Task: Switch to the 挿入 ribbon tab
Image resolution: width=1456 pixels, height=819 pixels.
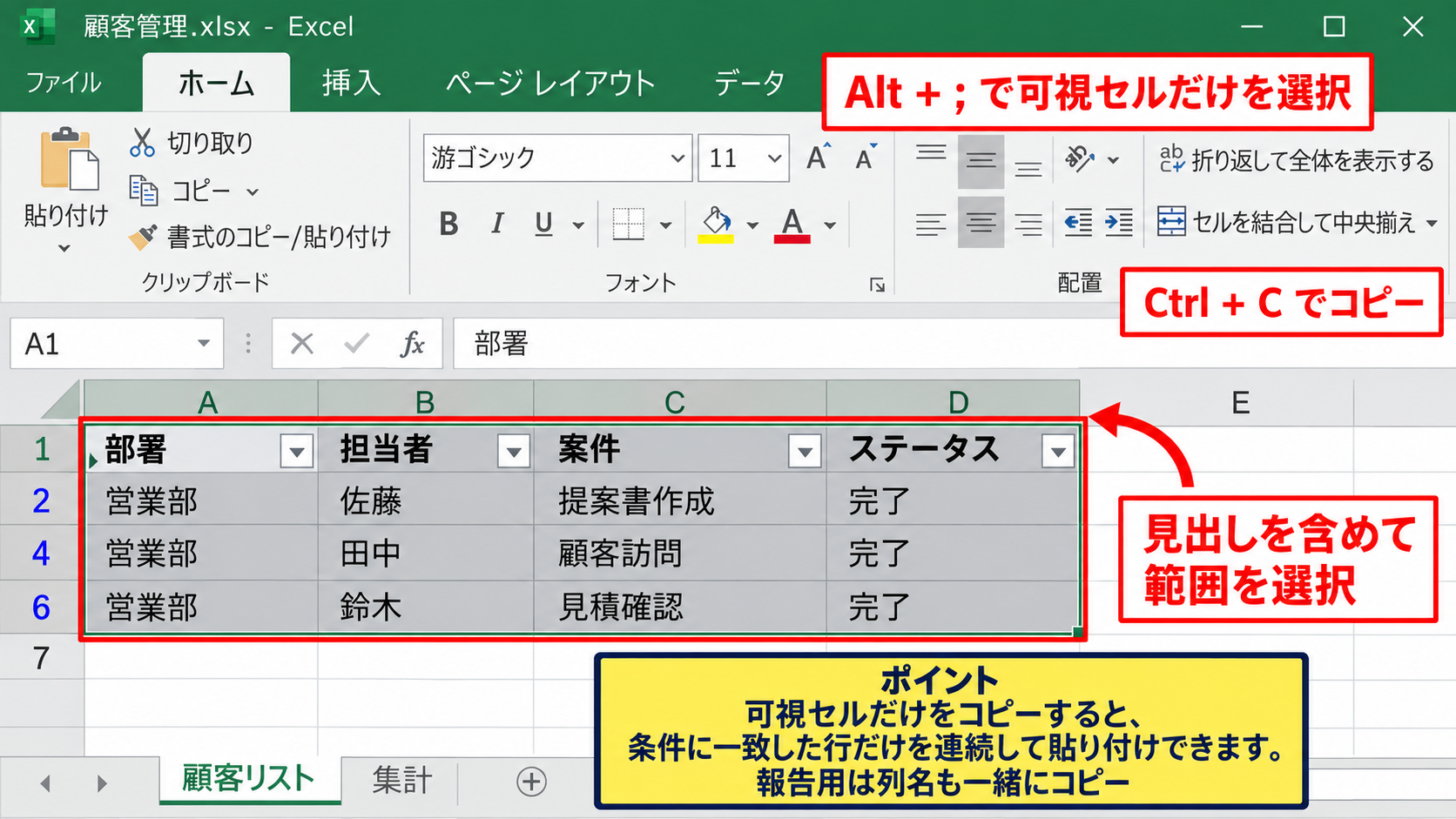Action: 352,83
